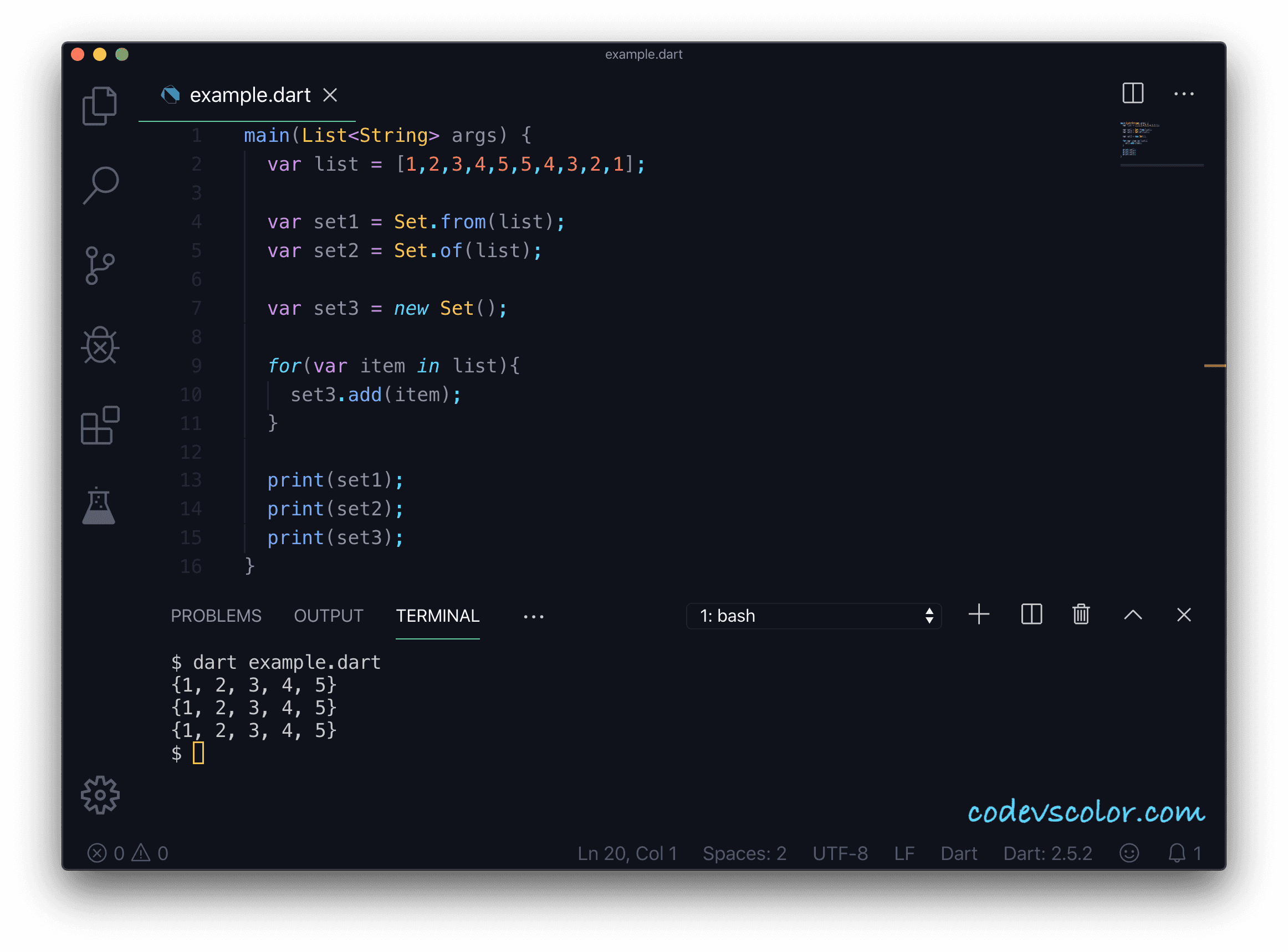Switch to the PROBLEMS tab
Image resolution: width=1288 pixels, height=952 pixels.
click(216, 616)
